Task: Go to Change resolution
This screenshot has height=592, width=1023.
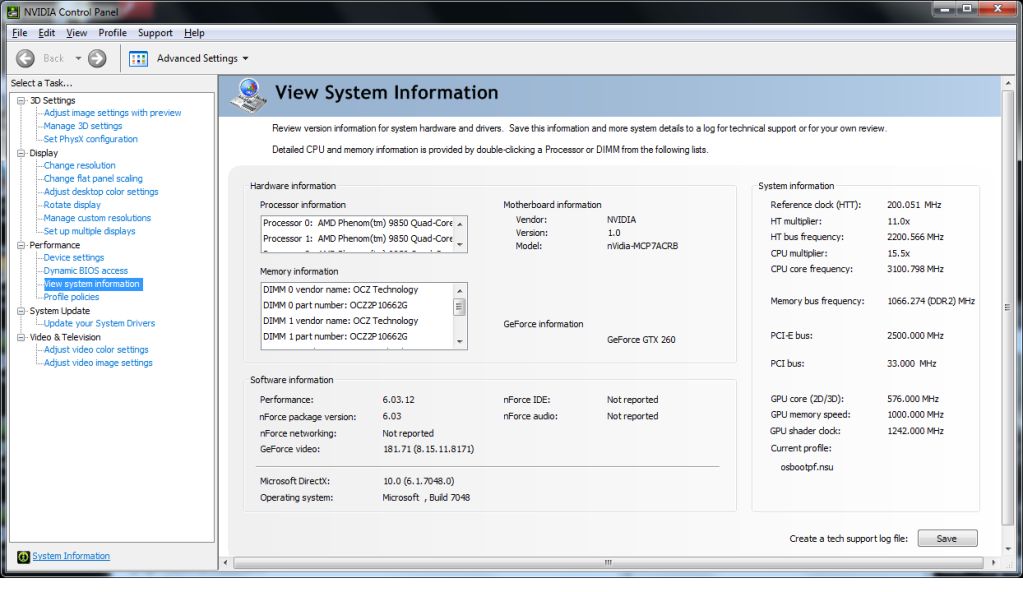Action: tap(80, 166)
